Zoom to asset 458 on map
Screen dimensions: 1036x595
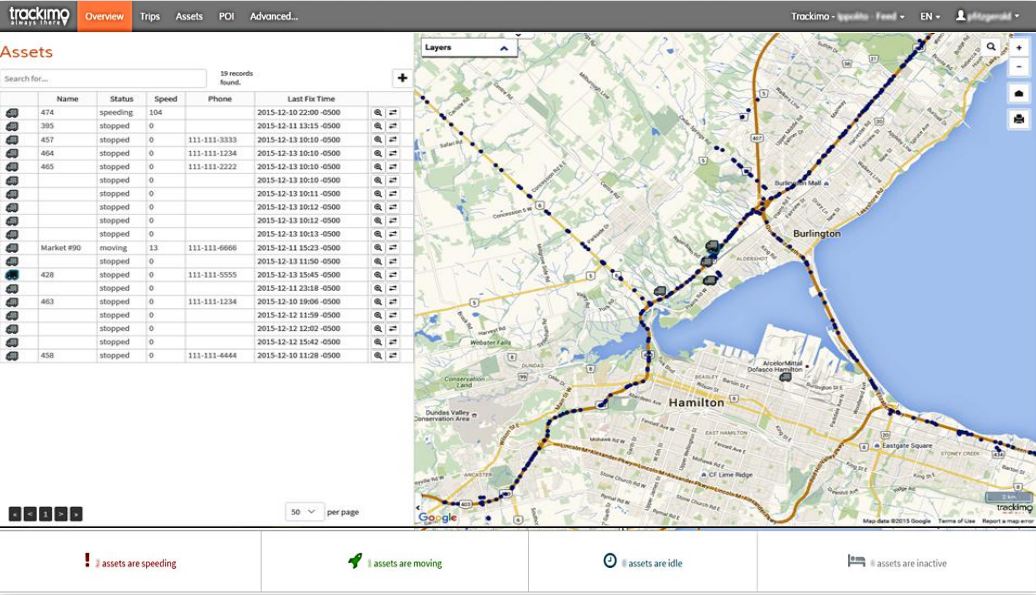tap(378, 355)
